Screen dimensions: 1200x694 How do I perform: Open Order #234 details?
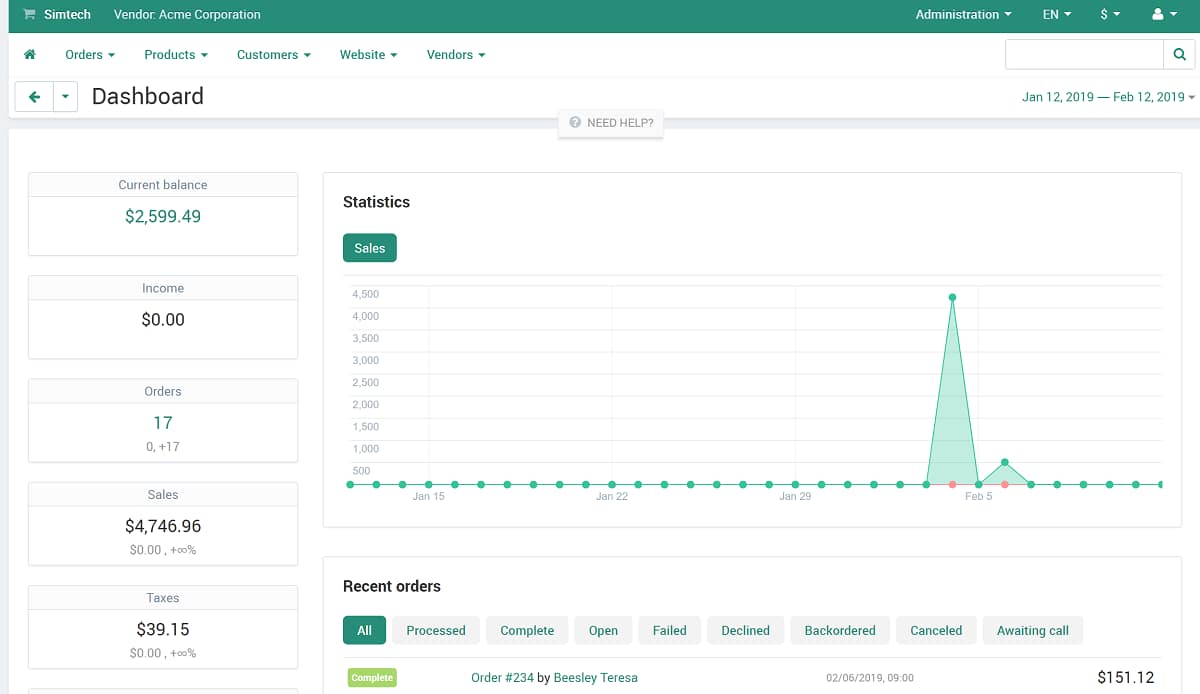(x=502, y=677)
